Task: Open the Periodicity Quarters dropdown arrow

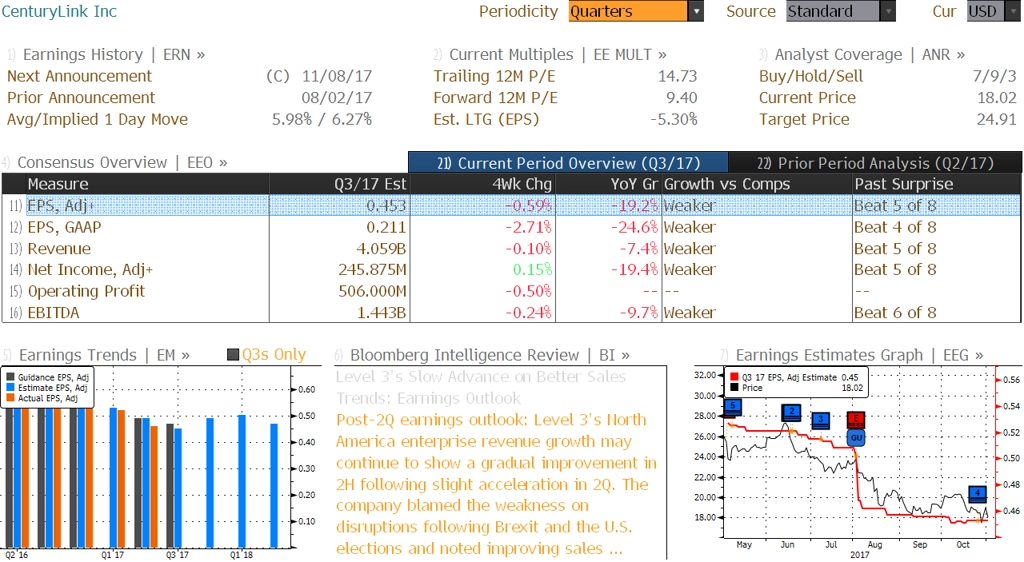Action: coord(696,11)
